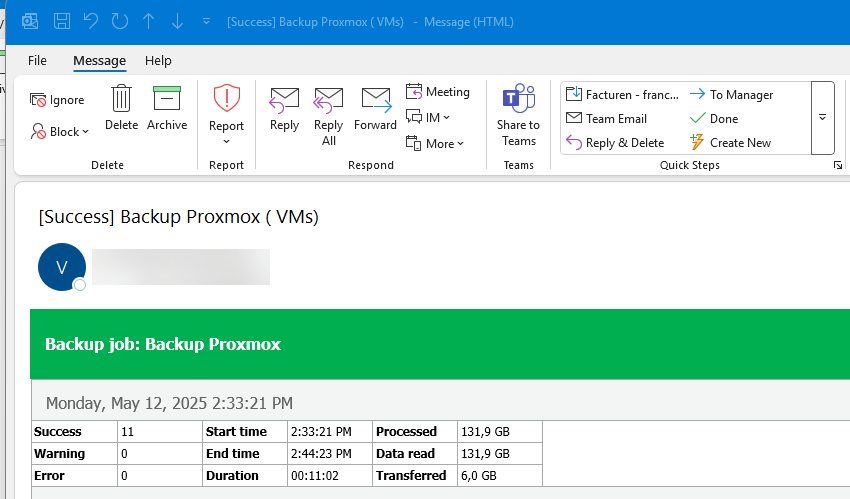Mark with the Done quick step
This screenshot has height=499, width=850.
click(x=714, y=119)
